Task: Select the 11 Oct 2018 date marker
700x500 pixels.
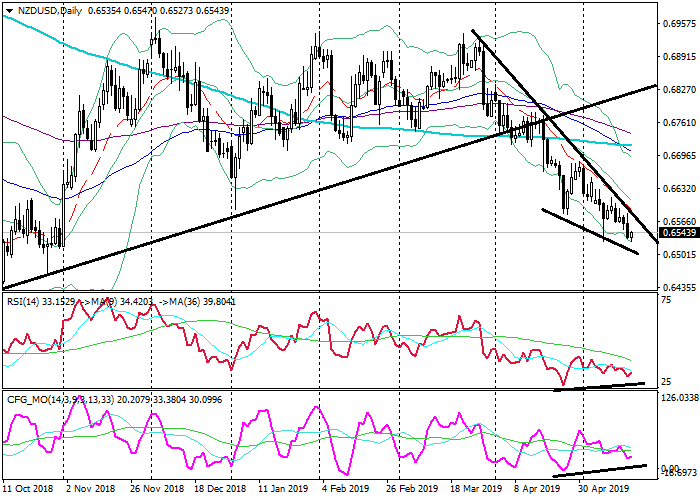Action: 29,492
